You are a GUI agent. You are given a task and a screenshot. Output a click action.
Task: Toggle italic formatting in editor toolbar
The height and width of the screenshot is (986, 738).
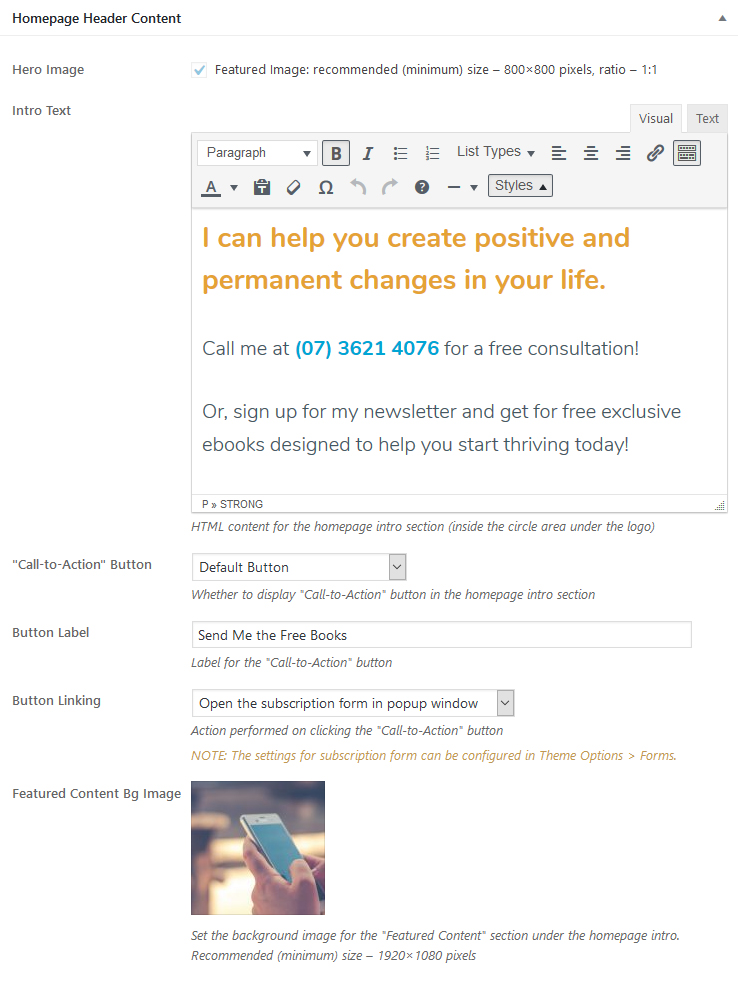coord(368,153)
